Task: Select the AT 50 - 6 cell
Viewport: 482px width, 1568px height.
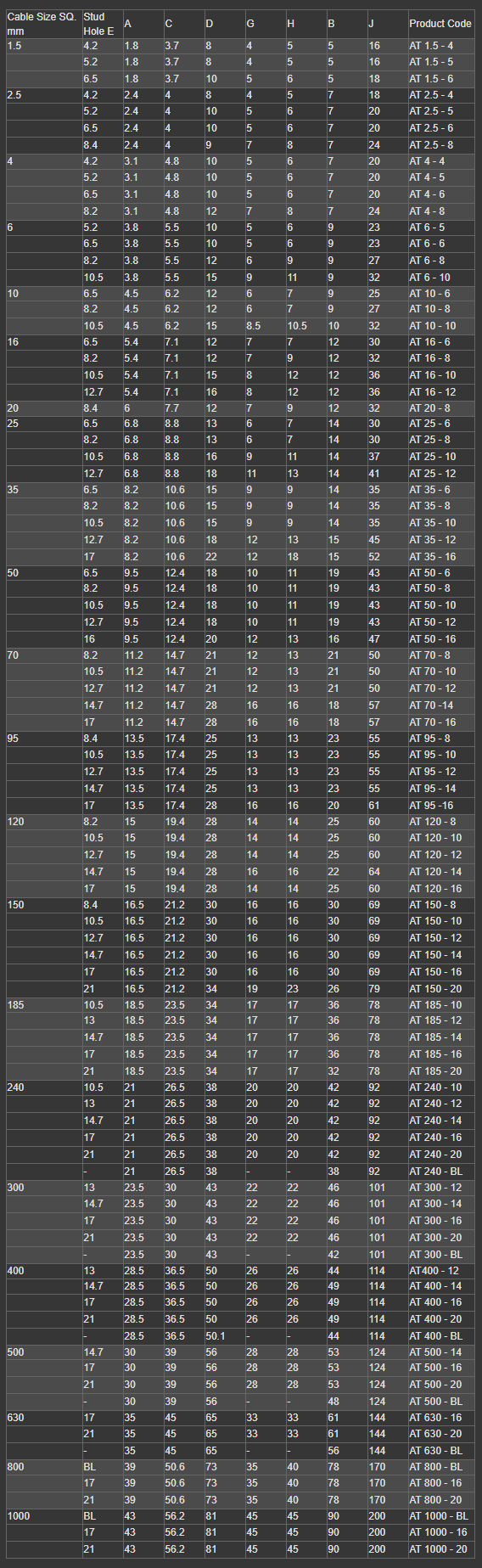Action: pos(429,573)
